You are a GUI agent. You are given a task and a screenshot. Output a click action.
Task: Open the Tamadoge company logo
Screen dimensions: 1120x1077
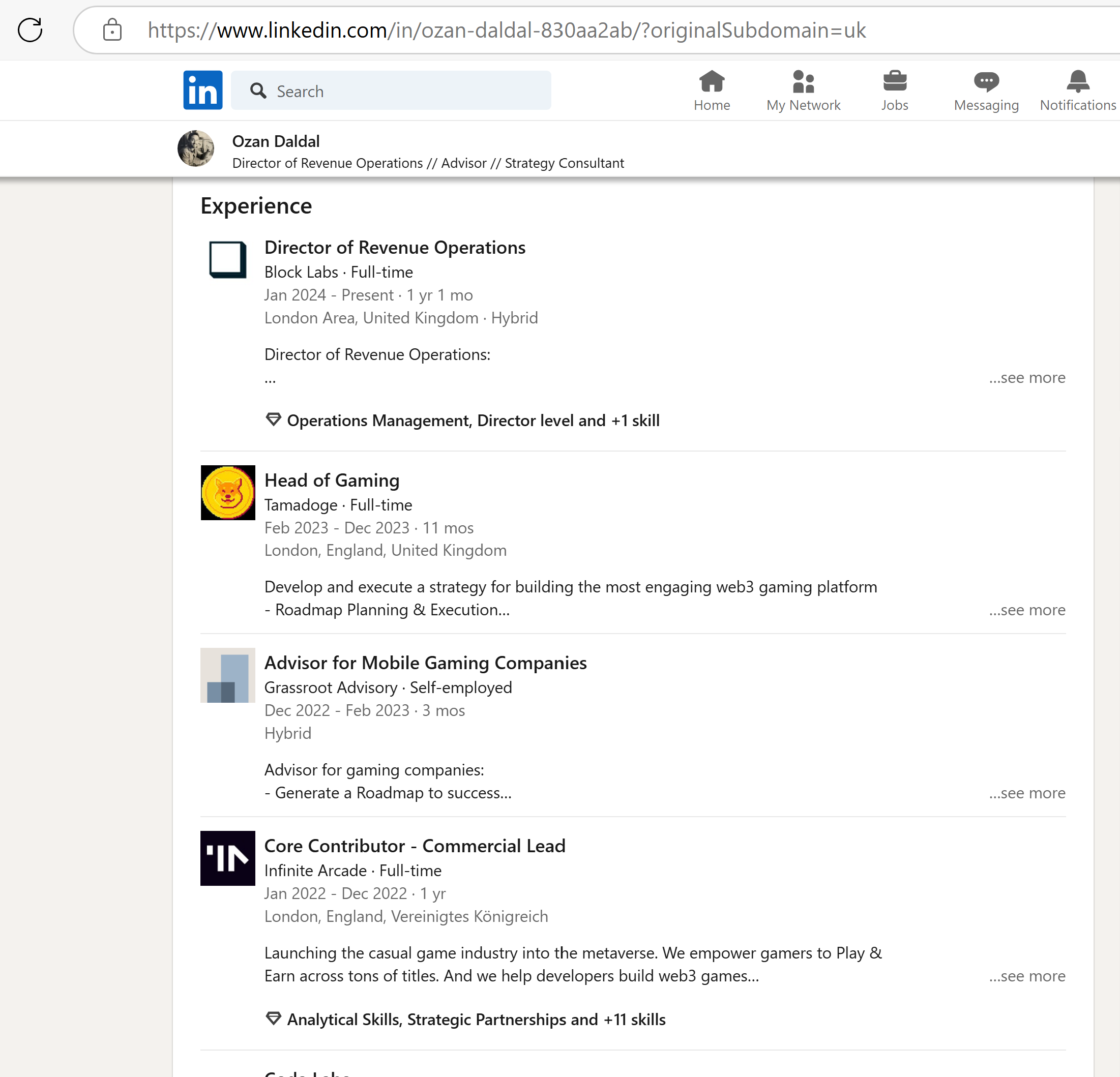click(x=228, y=493)
